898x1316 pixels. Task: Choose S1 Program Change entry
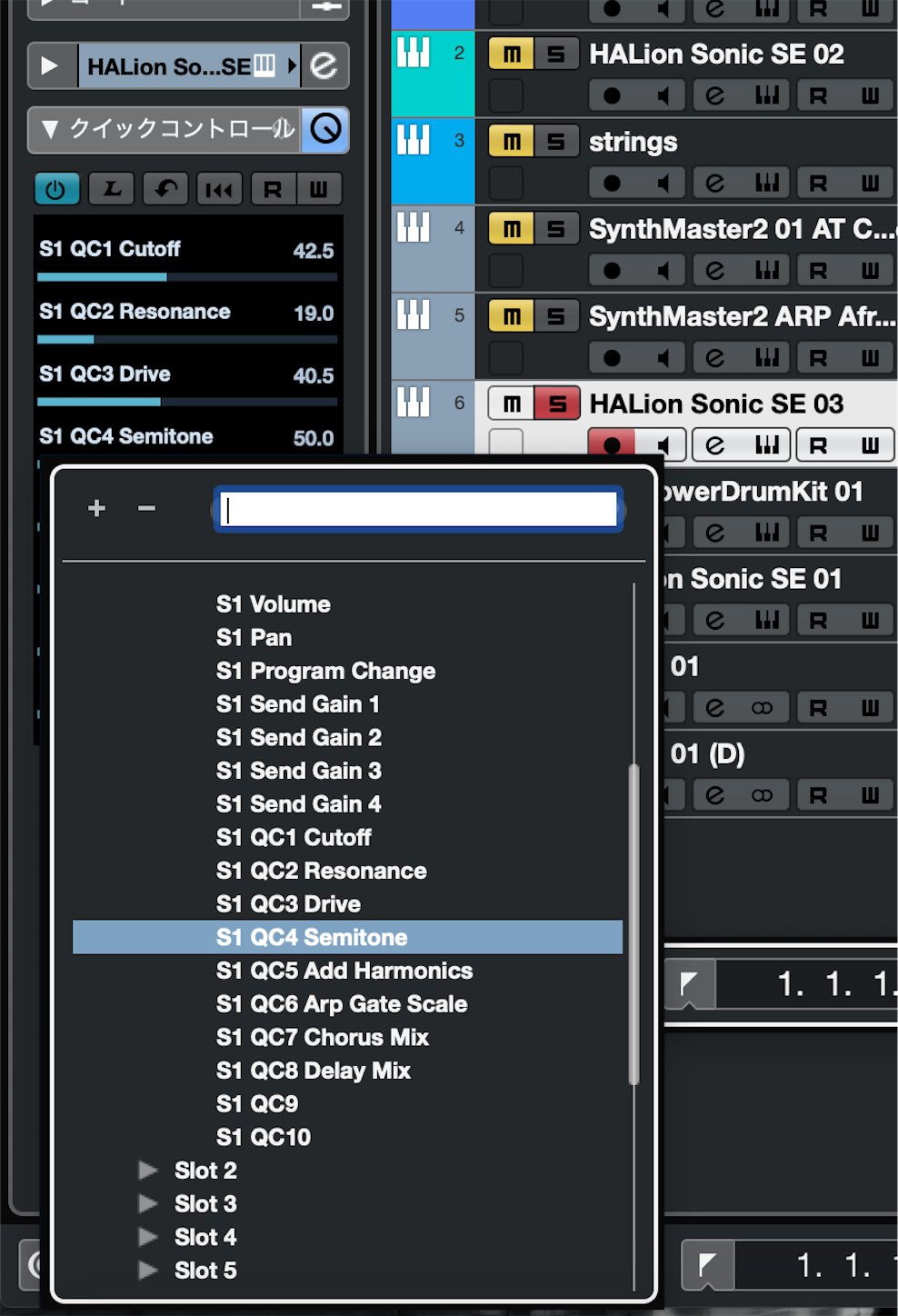325,672
